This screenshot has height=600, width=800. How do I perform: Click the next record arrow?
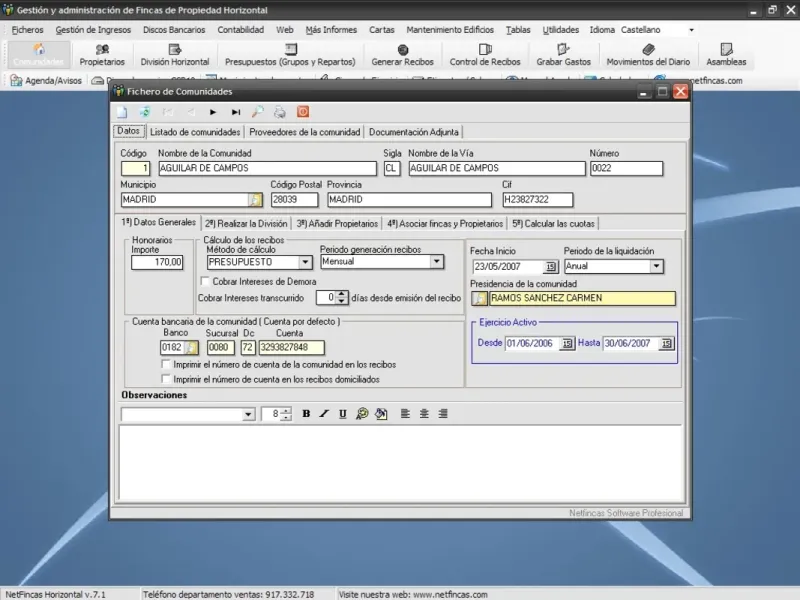(x=213, y=112)
